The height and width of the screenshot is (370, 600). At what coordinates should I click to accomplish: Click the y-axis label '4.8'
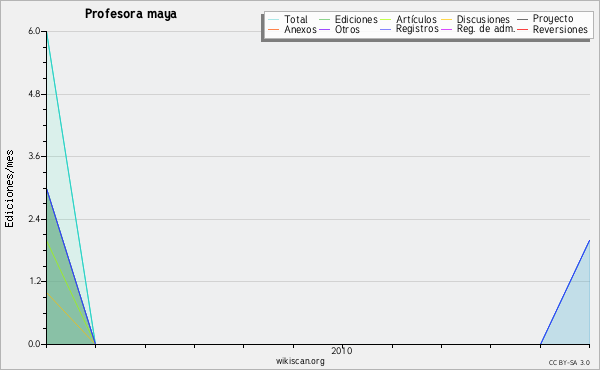click(34, 94)
